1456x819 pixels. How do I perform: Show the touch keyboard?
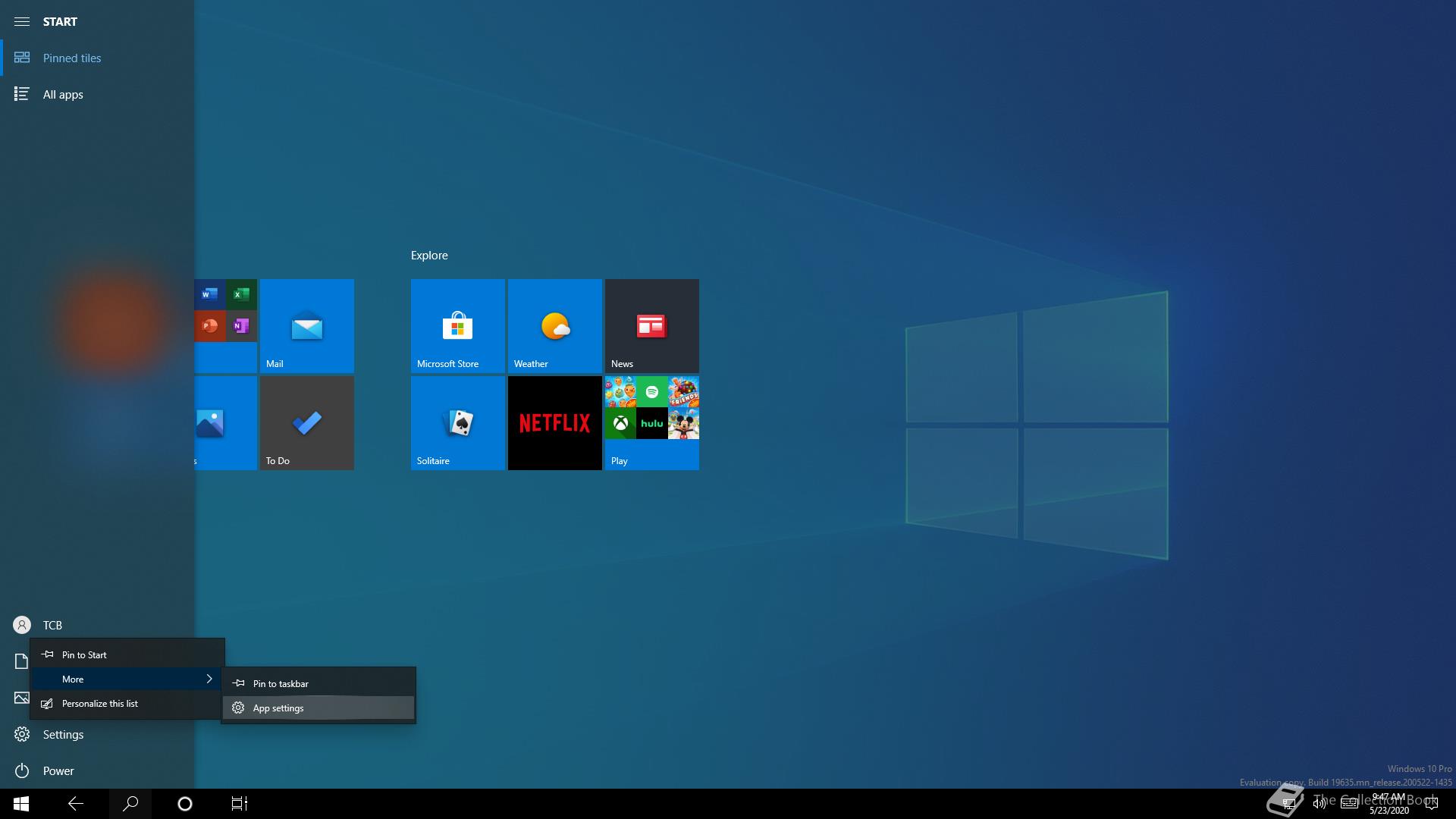pos(1349,804)
